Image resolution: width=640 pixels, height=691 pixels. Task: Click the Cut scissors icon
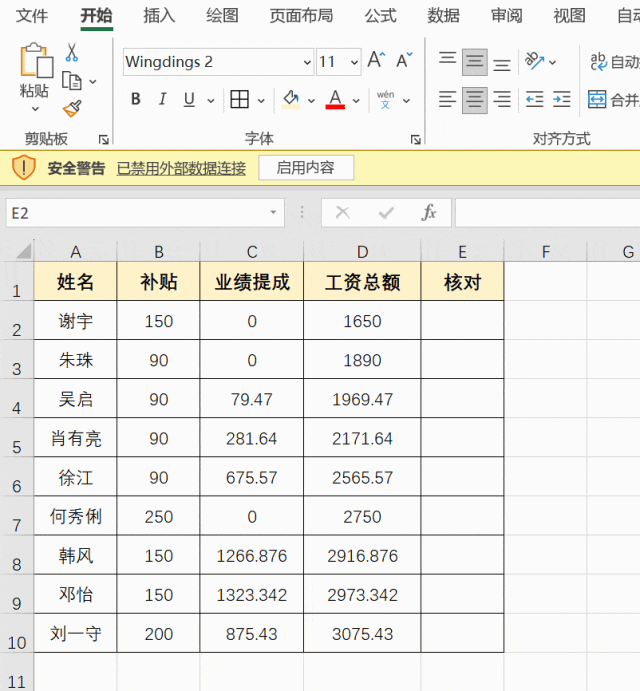[72, 53]
